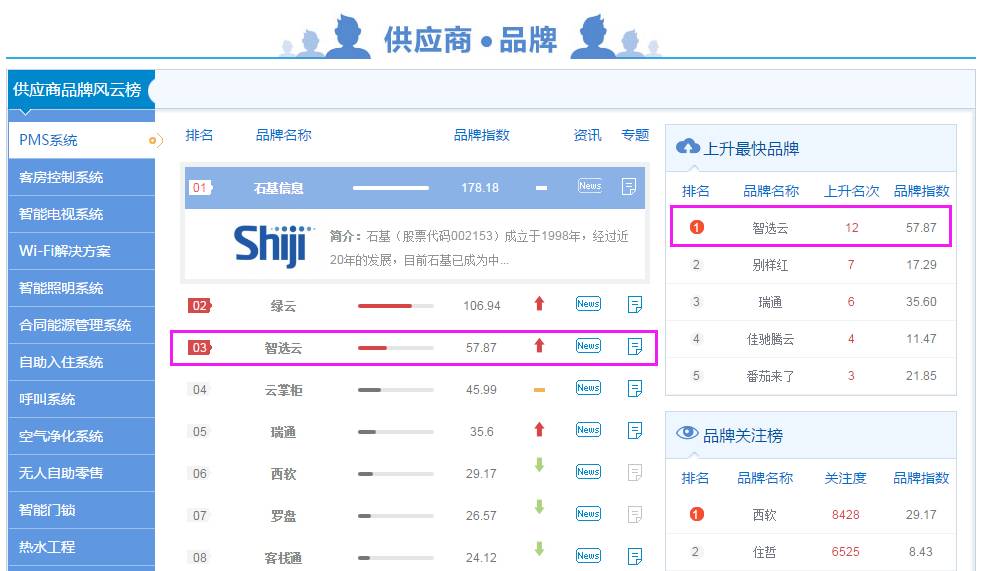Open News icon for 石基信息 row
This screenshot has width=987, height=571.
coord(590,186)
